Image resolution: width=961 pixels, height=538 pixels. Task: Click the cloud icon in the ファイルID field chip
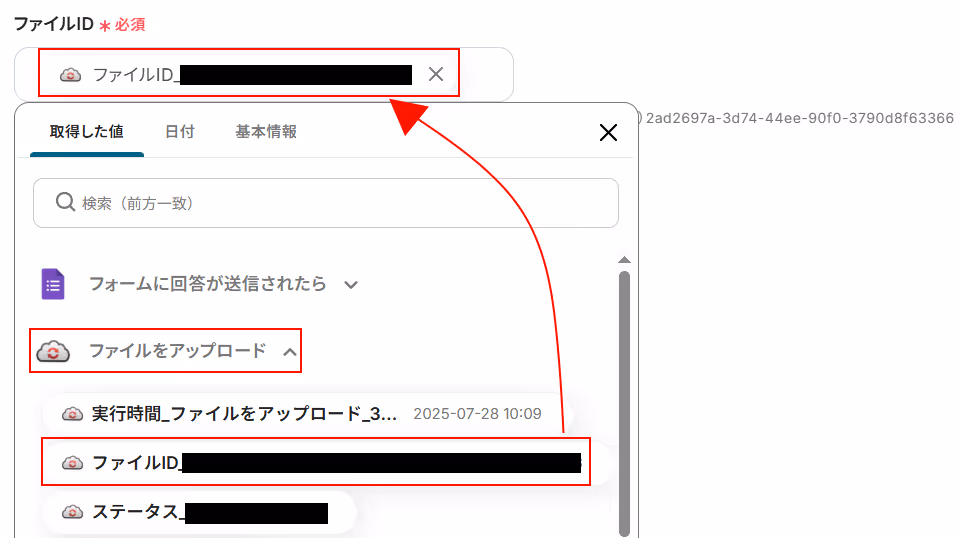coord(70,75)
